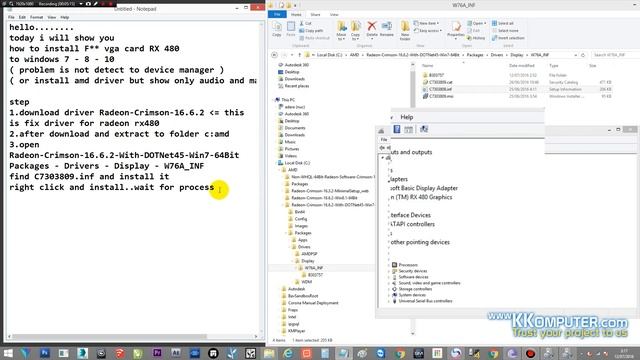Open the Copy to dropdown

pos(356,31)
